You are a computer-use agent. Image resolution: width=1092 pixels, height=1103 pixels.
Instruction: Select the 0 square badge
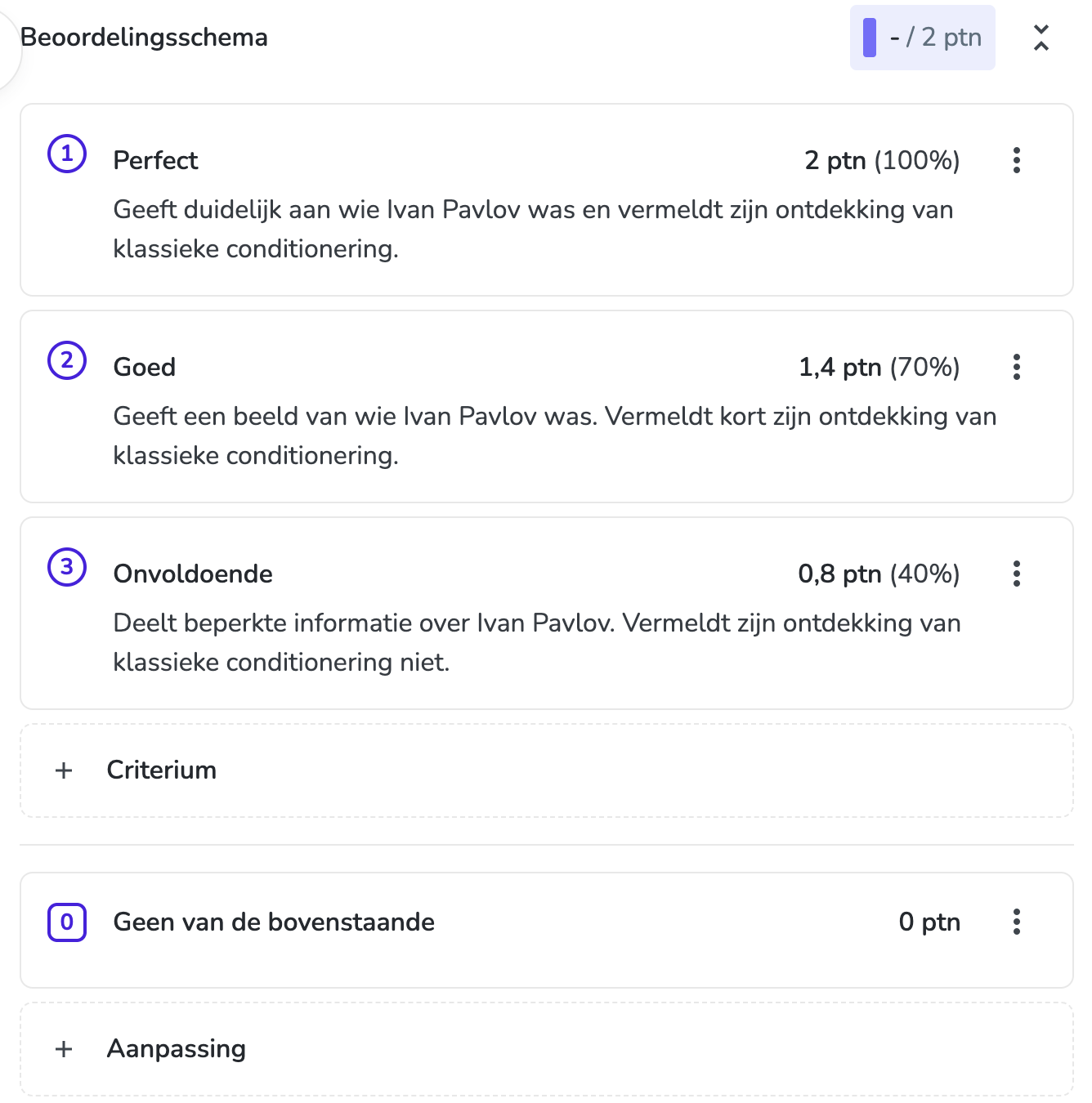67,922
